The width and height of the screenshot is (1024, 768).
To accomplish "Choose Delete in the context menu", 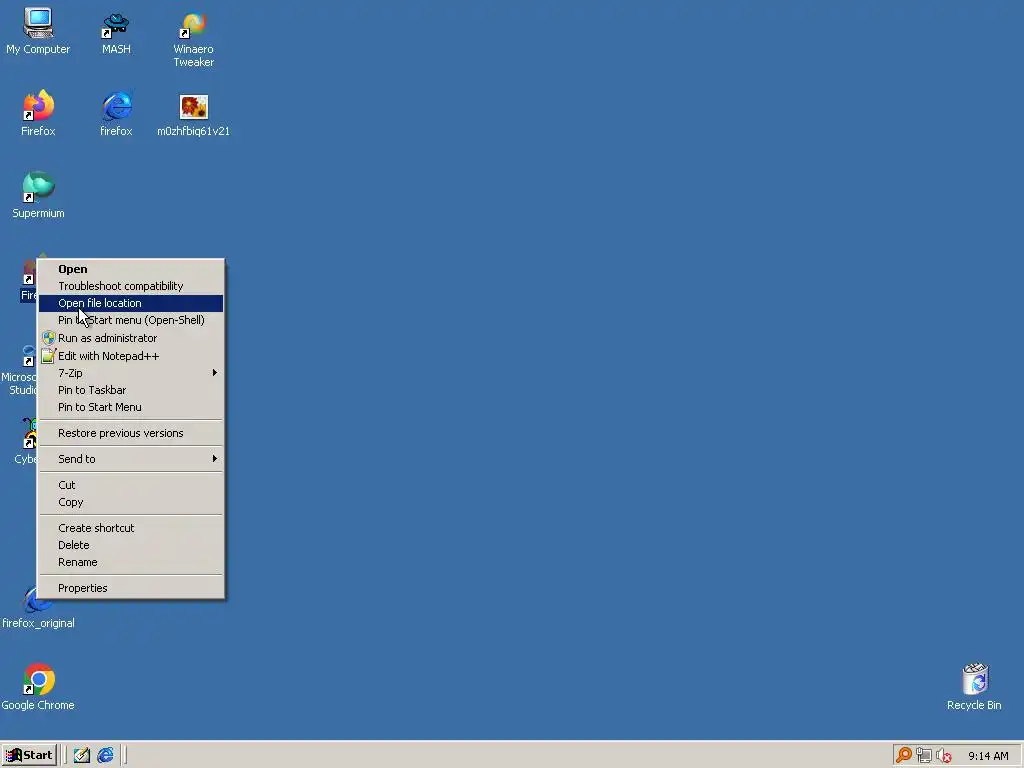I will [x=131, y=545].
